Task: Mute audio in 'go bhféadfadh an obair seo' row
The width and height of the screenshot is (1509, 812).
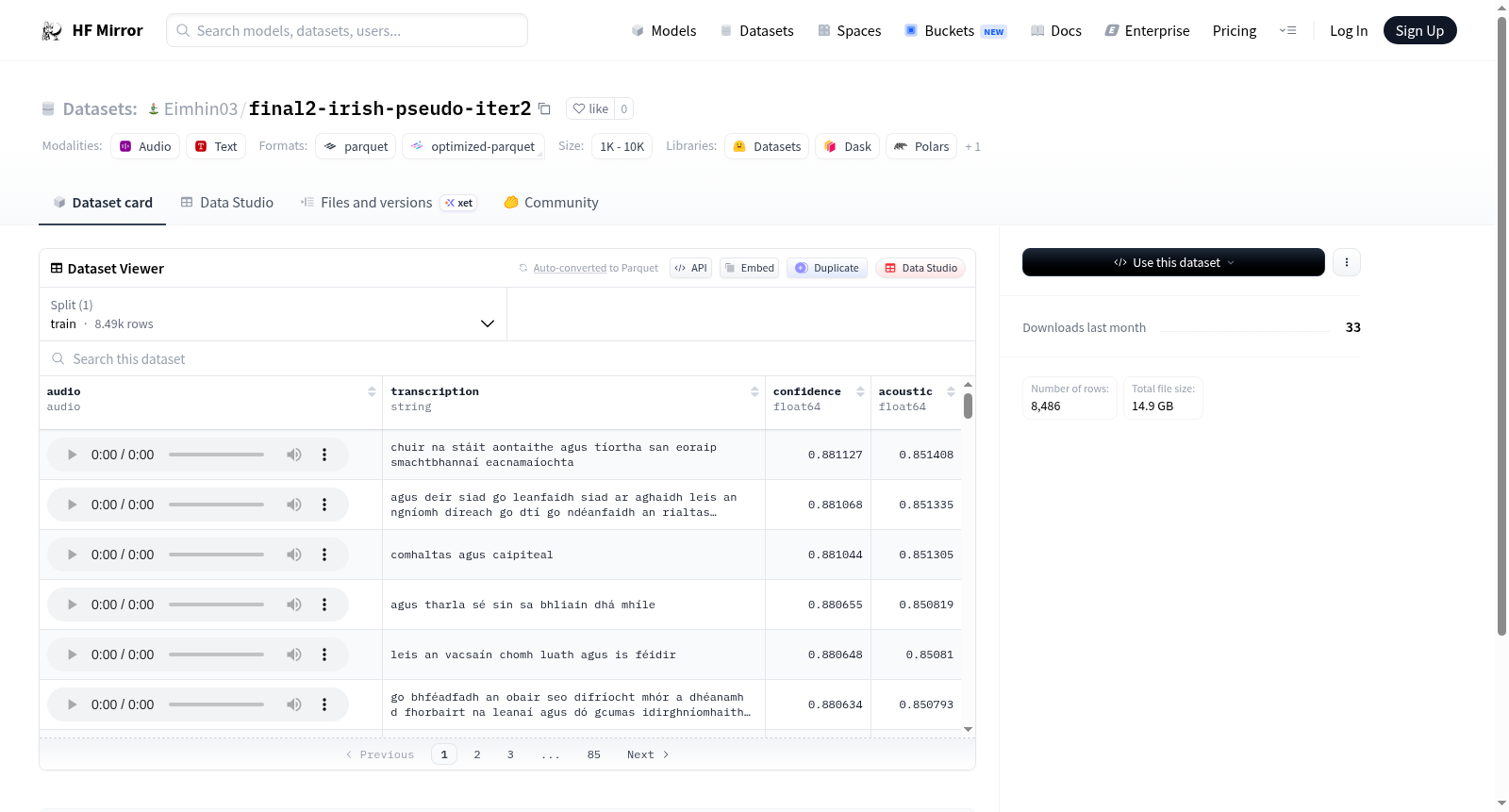Action: pos(294,704)
